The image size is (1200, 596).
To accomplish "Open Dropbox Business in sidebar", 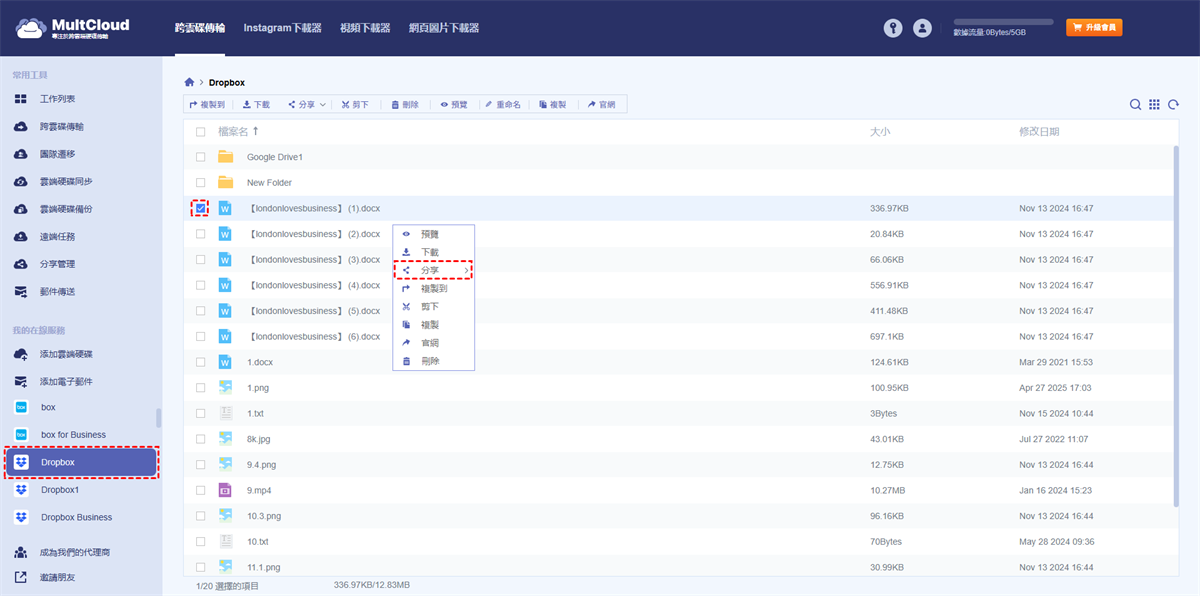I will 76,517.
